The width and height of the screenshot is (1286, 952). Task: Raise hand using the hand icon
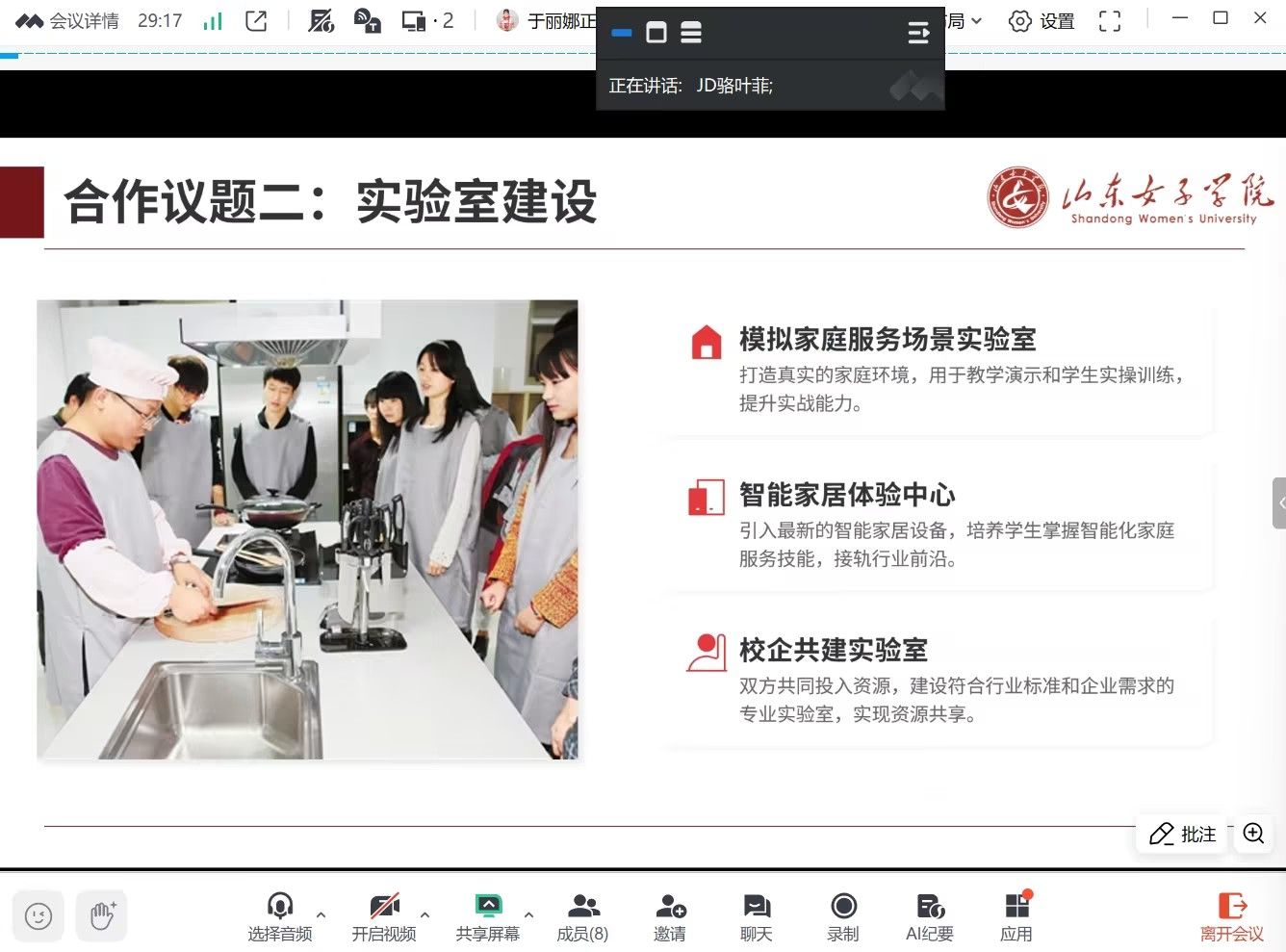102,915
